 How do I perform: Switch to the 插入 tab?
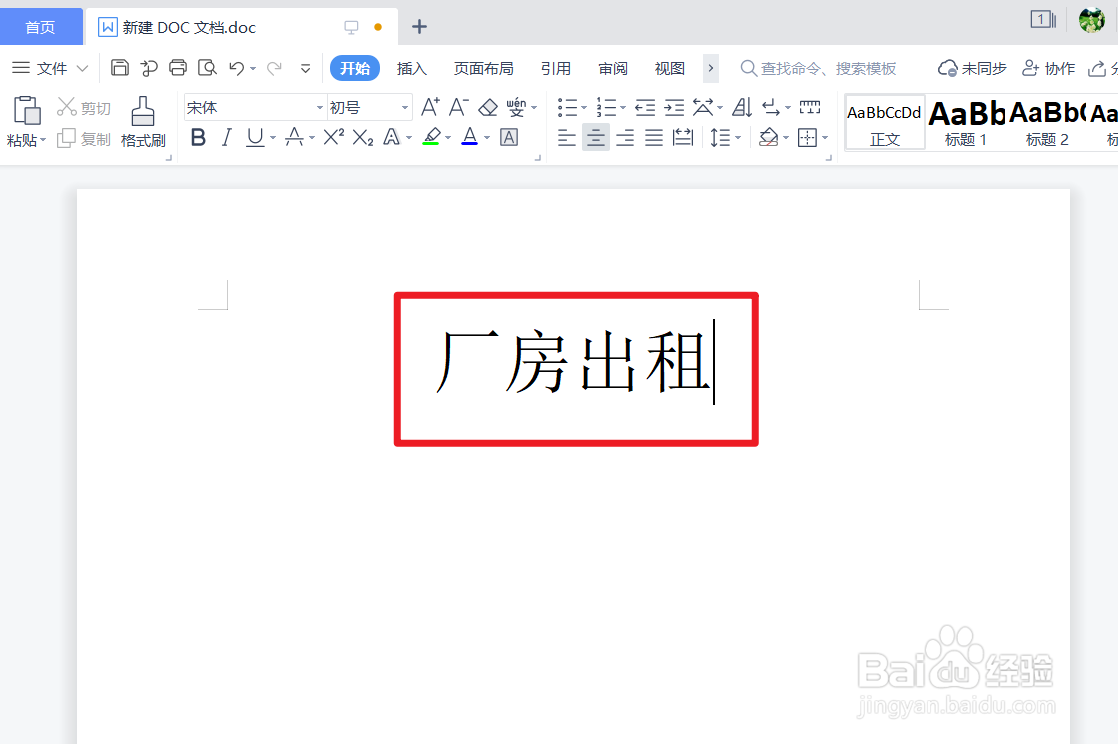pyautogui.click(x=411, y=68)
